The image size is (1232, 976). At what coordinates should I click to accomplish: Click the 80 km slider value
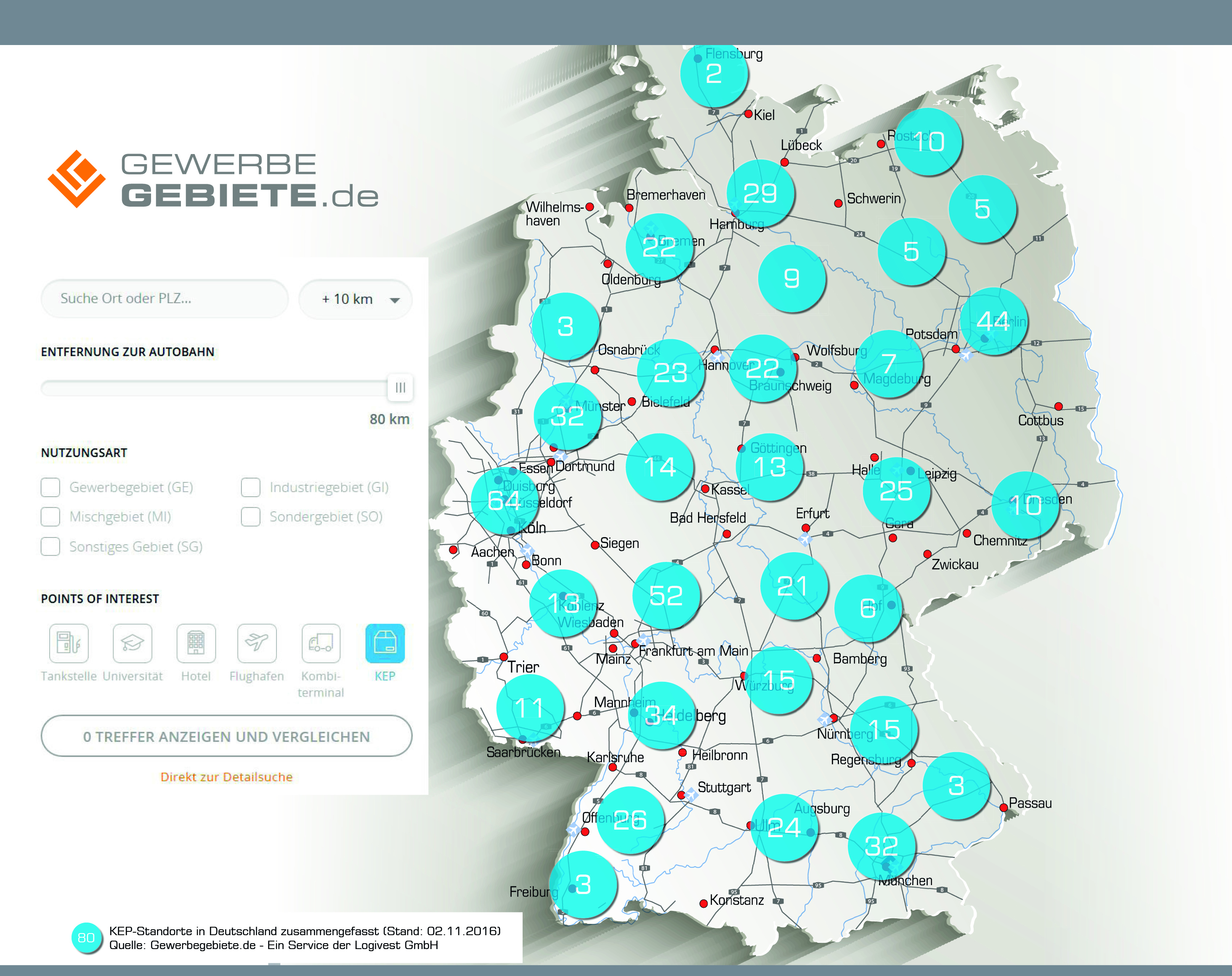point(389,419)
